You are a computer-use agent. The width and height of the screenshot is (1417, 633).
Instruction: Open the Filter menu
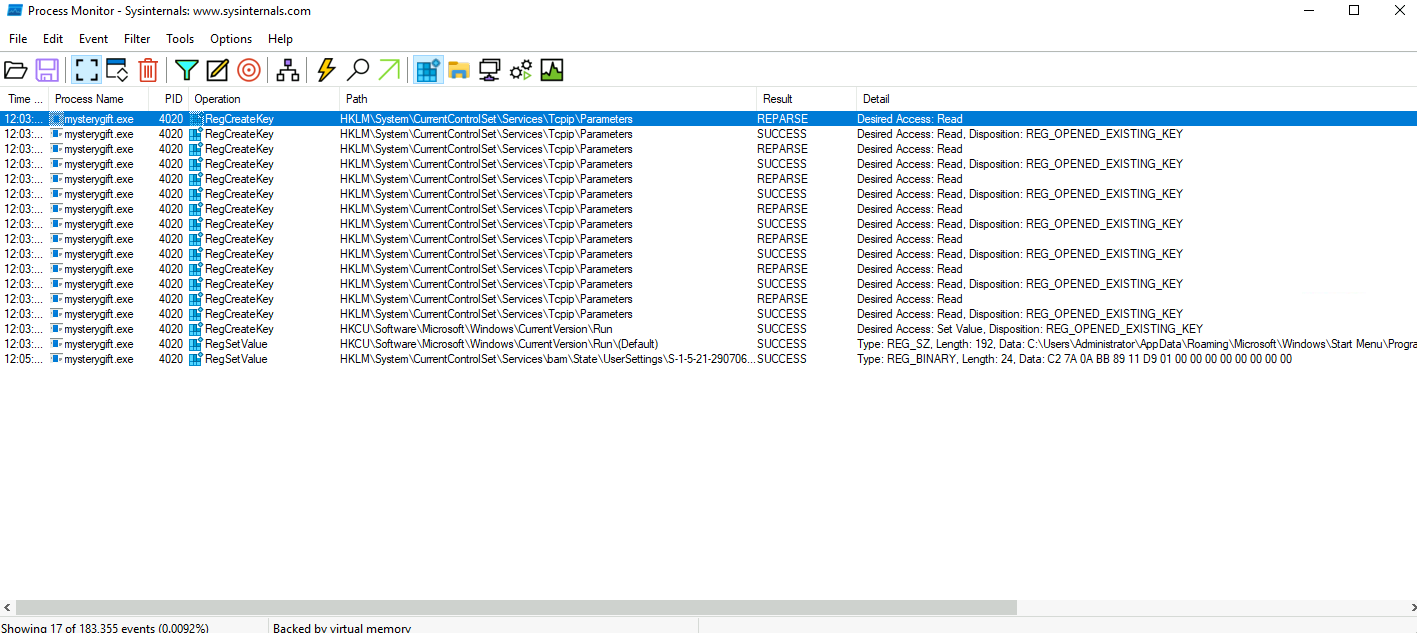[137, 39]
